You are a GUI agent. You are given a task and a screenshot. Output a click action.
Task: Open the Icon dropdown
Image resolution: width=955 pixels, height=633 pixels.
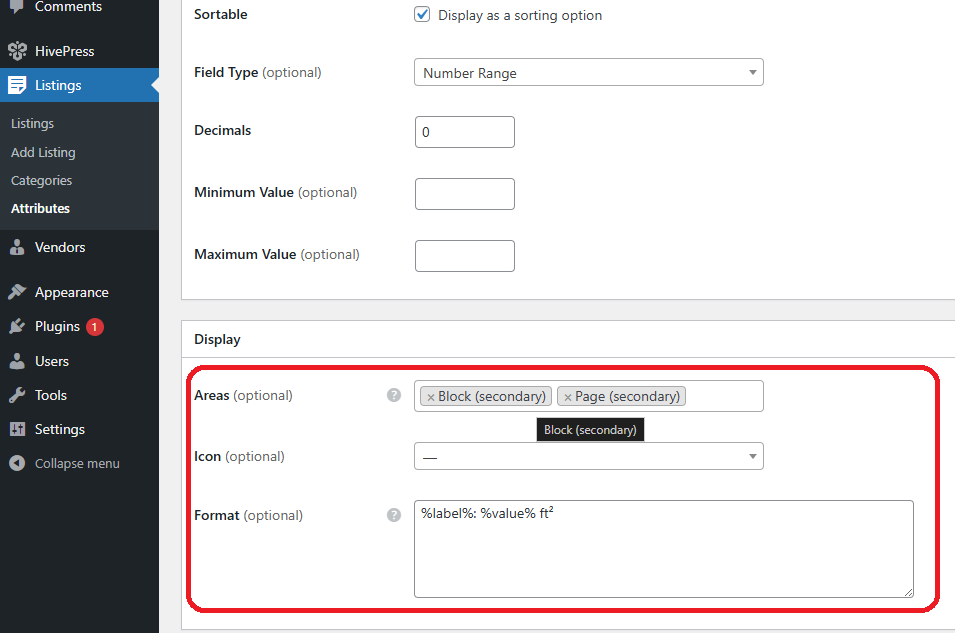(x=588, y=456)
